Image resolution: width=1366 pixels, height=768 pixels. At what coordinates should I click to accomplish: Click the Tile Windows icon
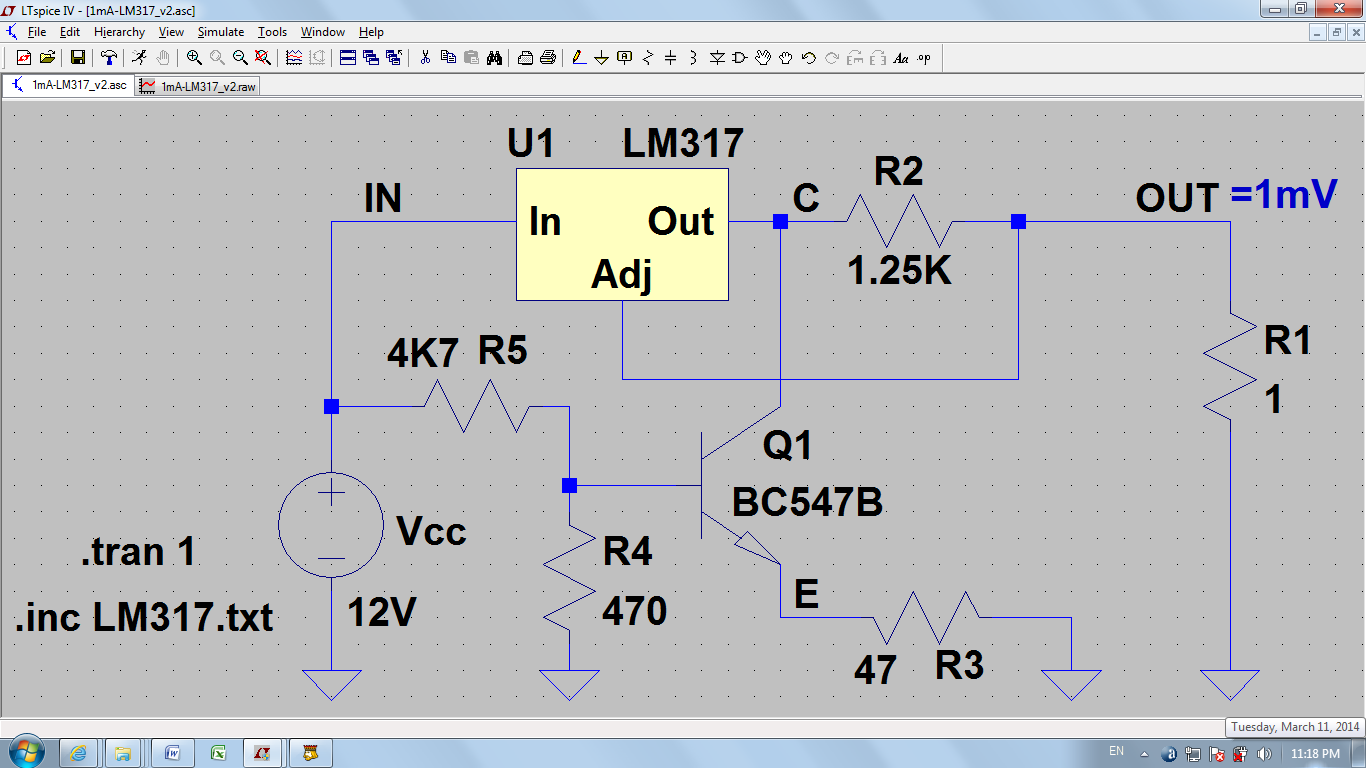point(347,58)
